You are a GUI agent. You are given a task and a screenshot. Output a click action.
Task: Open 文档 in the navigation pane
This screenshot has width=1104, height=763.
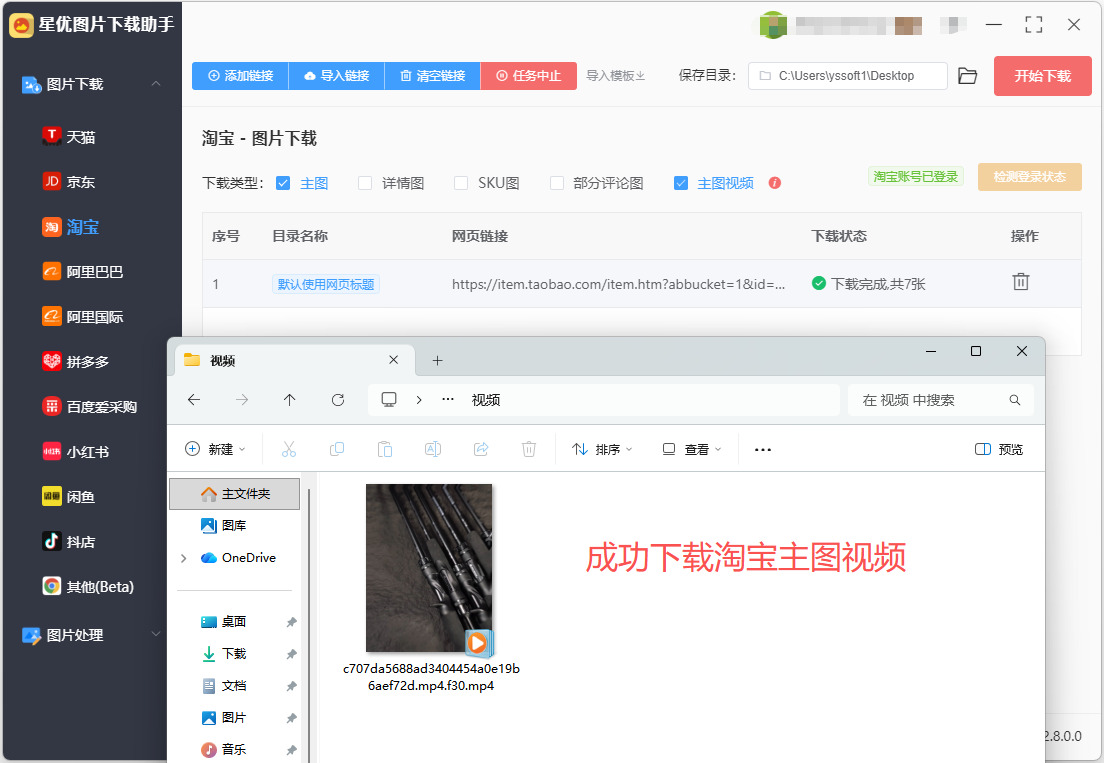224,686
